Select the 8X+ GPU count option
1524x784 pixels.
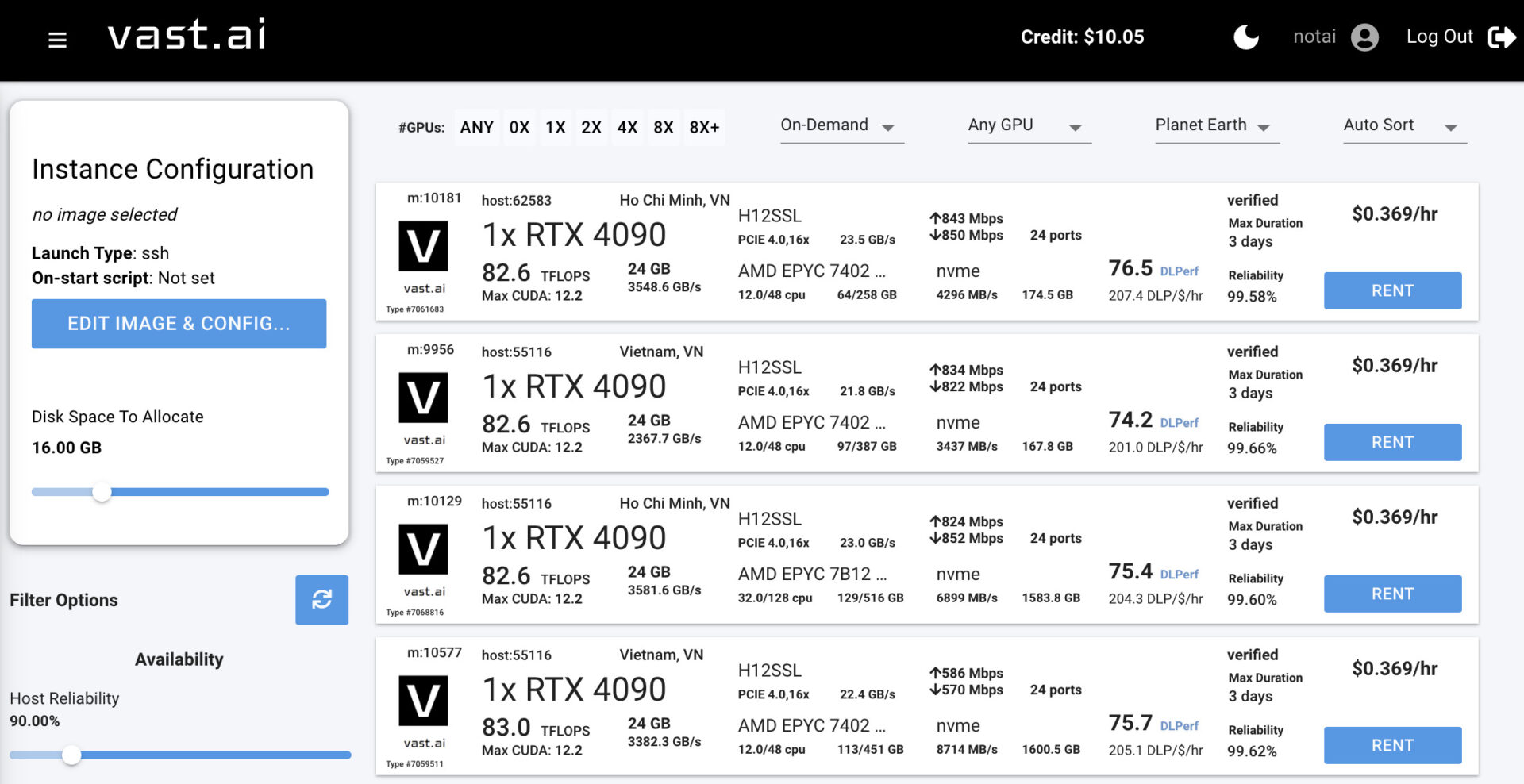tap(704, 127)
